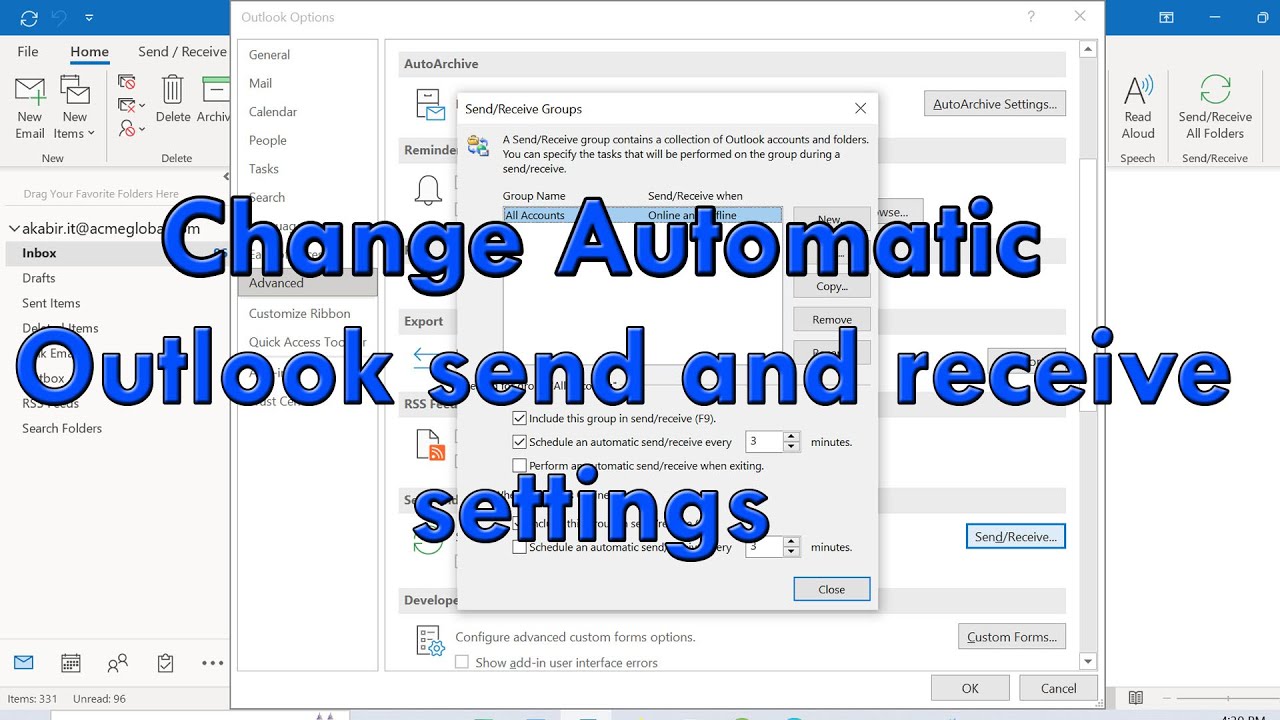Viewport: 1280px width, 720px height.
Task: Open Customize Quick Access Toolbar dropdown
Action: click(89, 18)
